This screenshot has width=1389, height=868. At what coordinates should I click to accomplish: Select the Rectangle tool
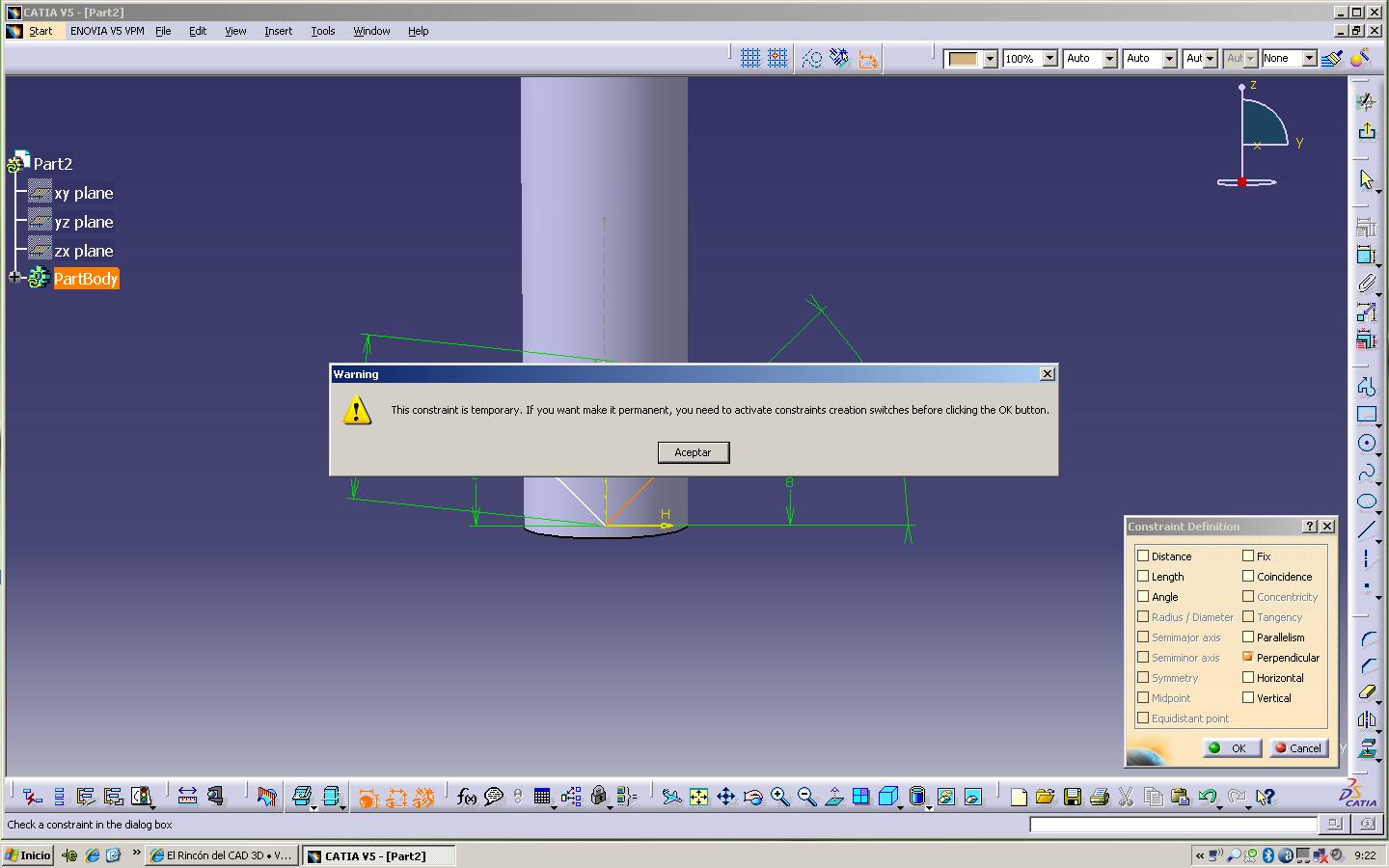point(1366,415)
